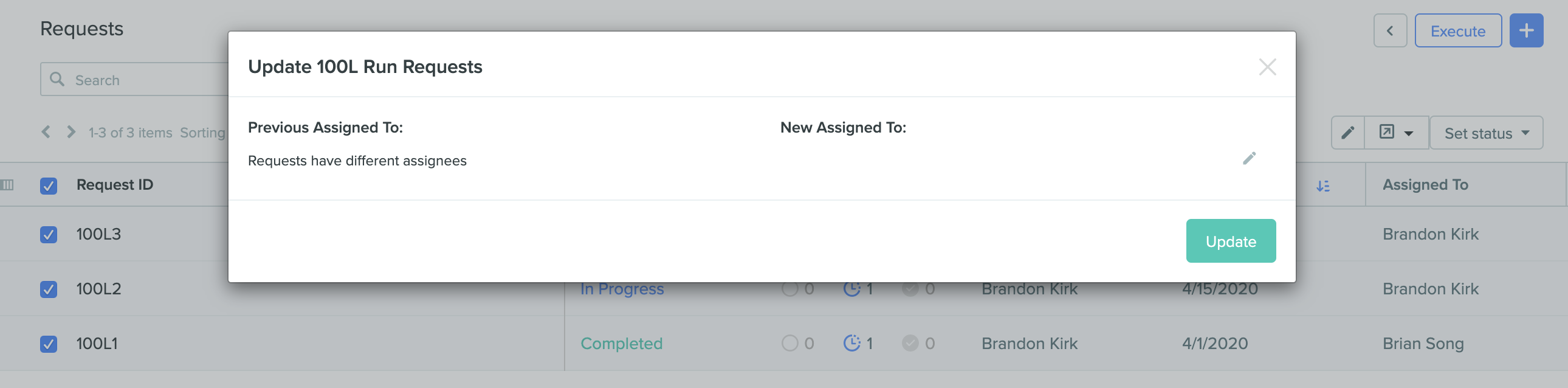This screenshot has height=388, width=1568.
Task: Open the Set status dropdown
Action: coord(1486,133)
